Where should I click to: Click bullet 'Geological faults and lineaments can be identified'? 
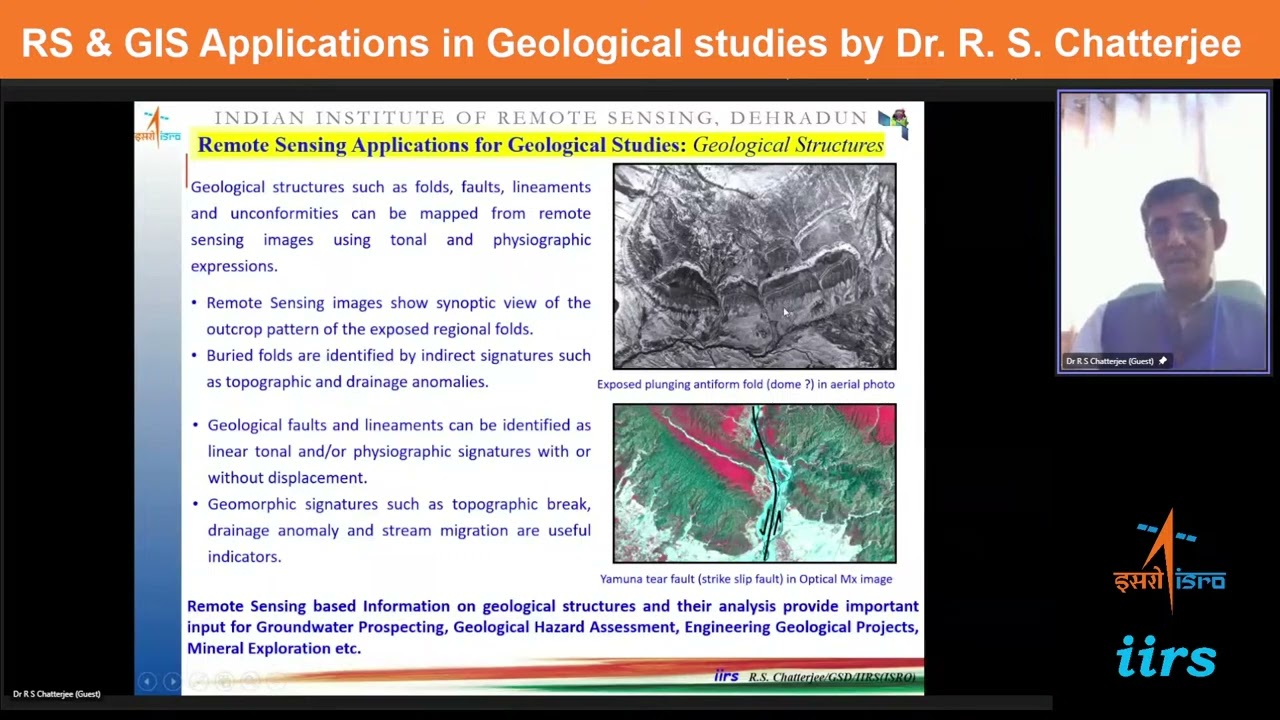pyautogui.click(x=392, y=451)
